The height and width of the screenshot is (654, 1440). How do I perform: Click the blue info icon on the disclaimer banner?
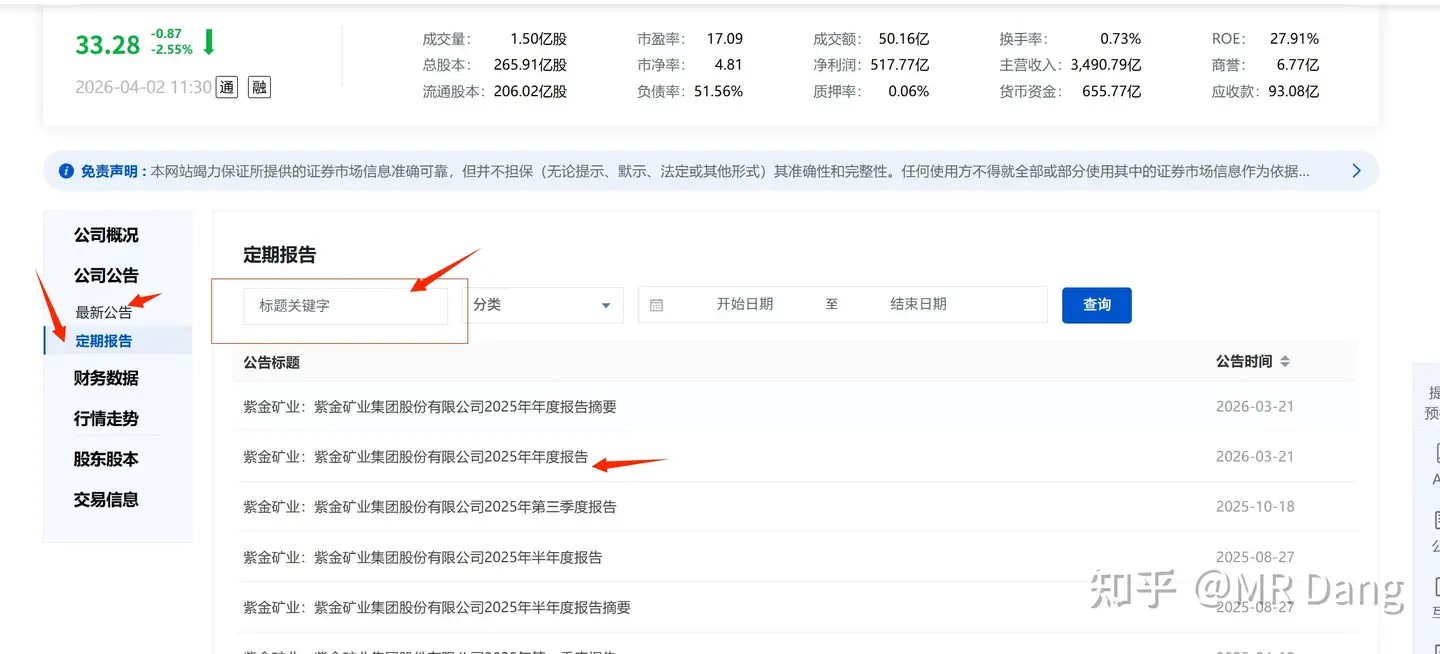(68, 170)
